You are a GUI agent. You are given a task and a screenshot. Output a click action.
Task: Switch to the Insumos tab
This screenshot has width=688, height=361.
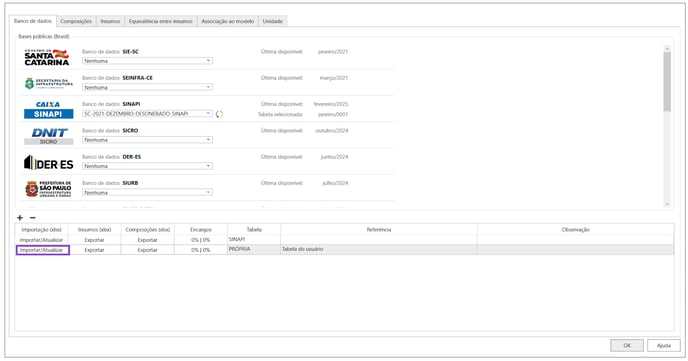click(x=110, y=21)
